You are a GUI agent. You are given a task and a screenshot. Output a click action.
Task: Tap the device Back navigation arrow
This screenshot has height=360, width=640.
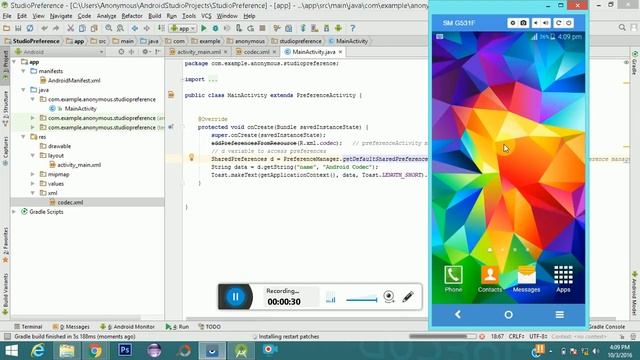(x=458, y=314)
